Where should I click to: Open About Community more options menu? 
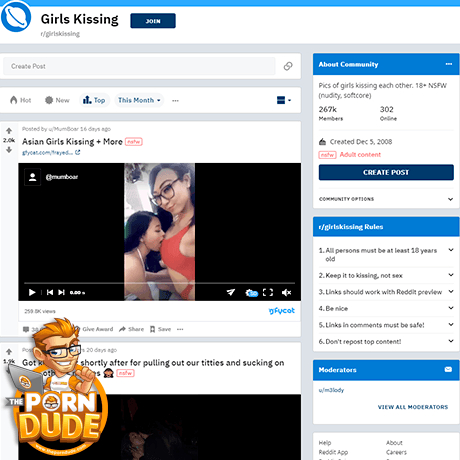[x=449, y=64]
